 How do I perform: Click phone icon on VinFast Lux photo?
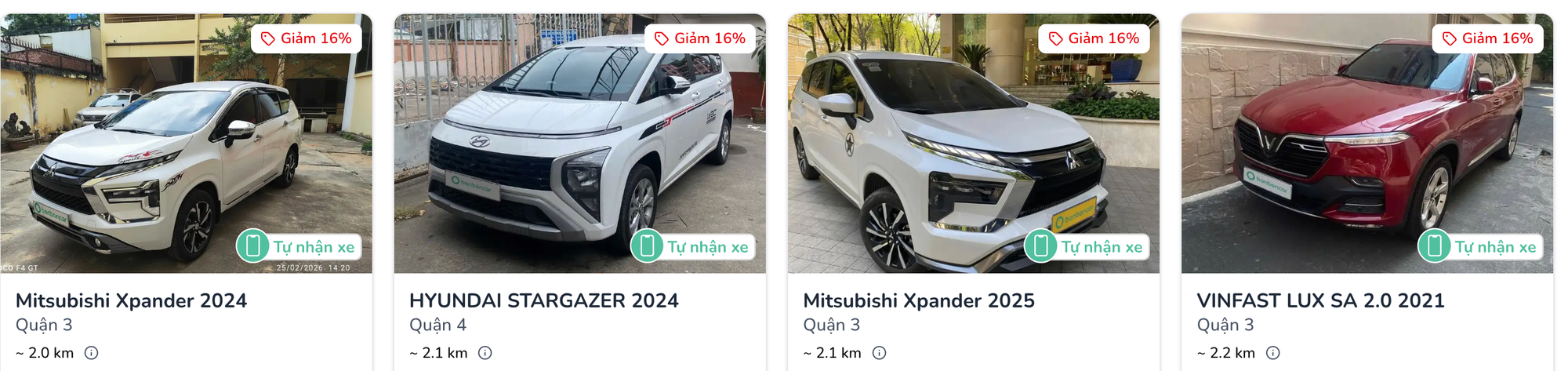1434,246
